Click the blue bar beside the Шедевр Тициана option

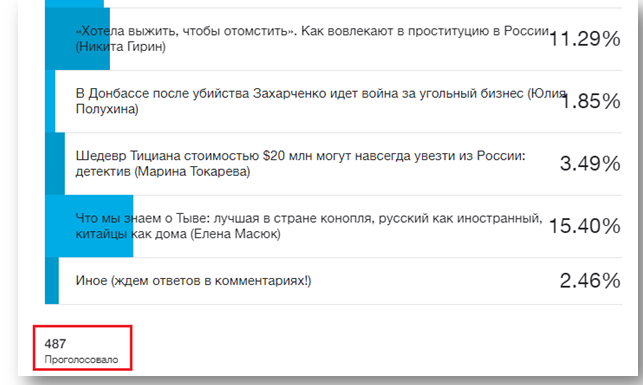[x=55, y=164]
